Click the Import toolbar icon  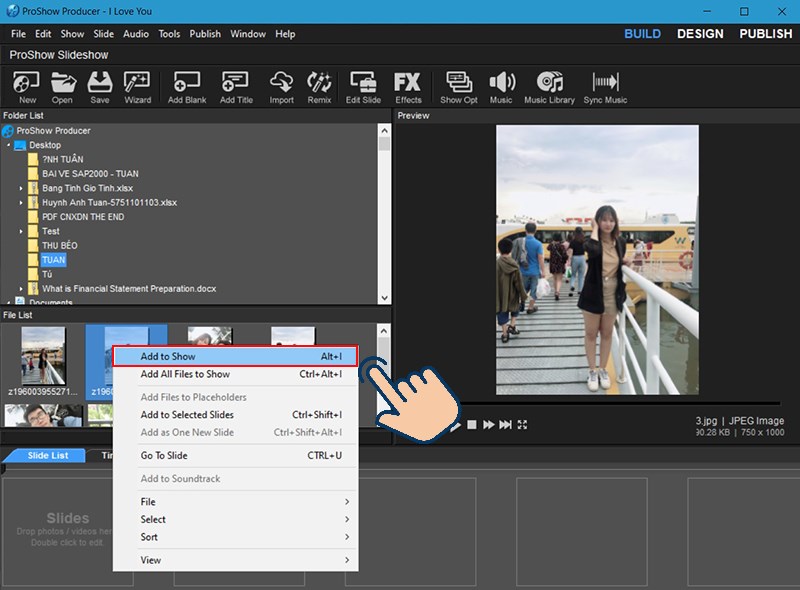point(282,87)
